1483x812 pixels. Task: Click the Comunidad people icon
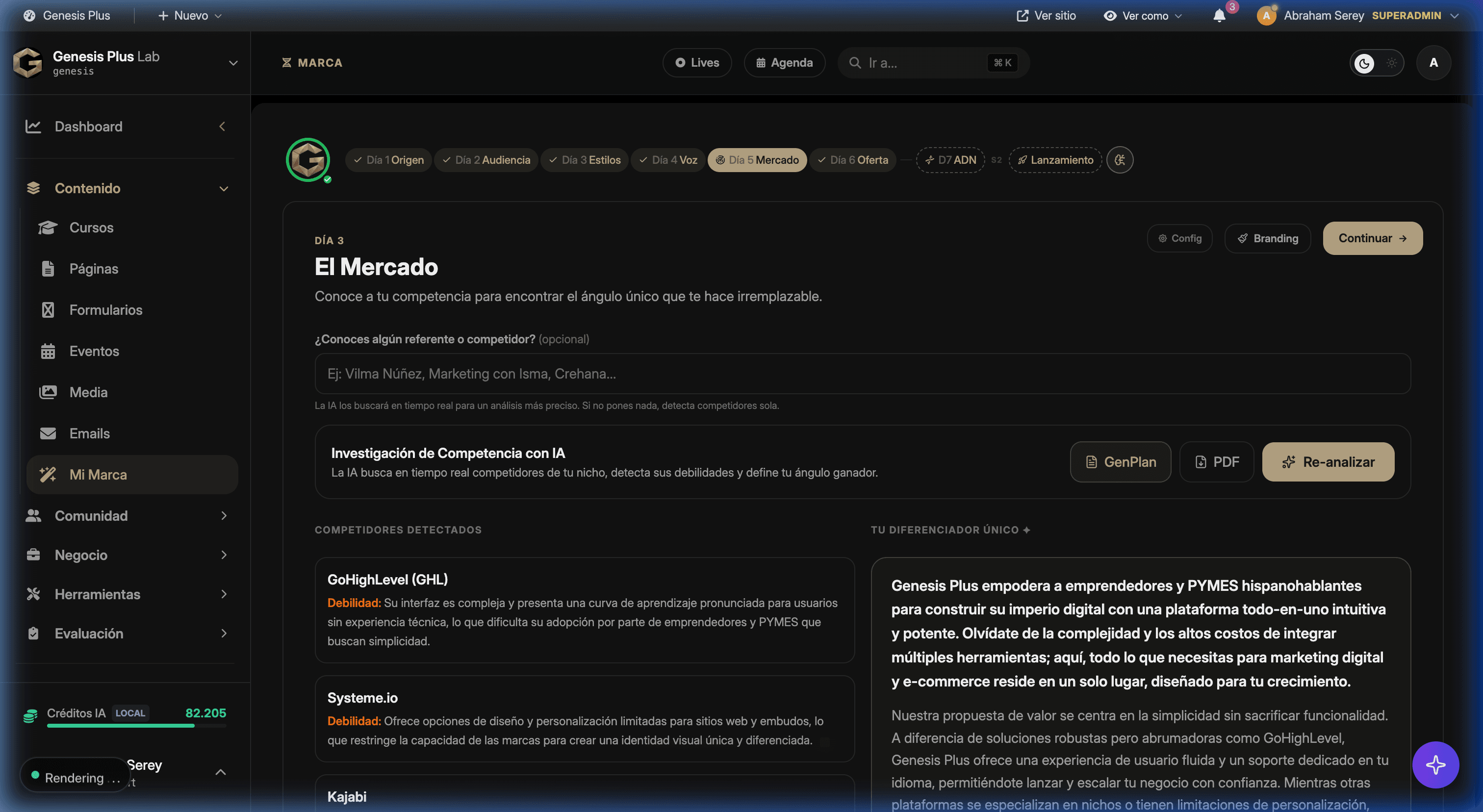click(33, 516)
